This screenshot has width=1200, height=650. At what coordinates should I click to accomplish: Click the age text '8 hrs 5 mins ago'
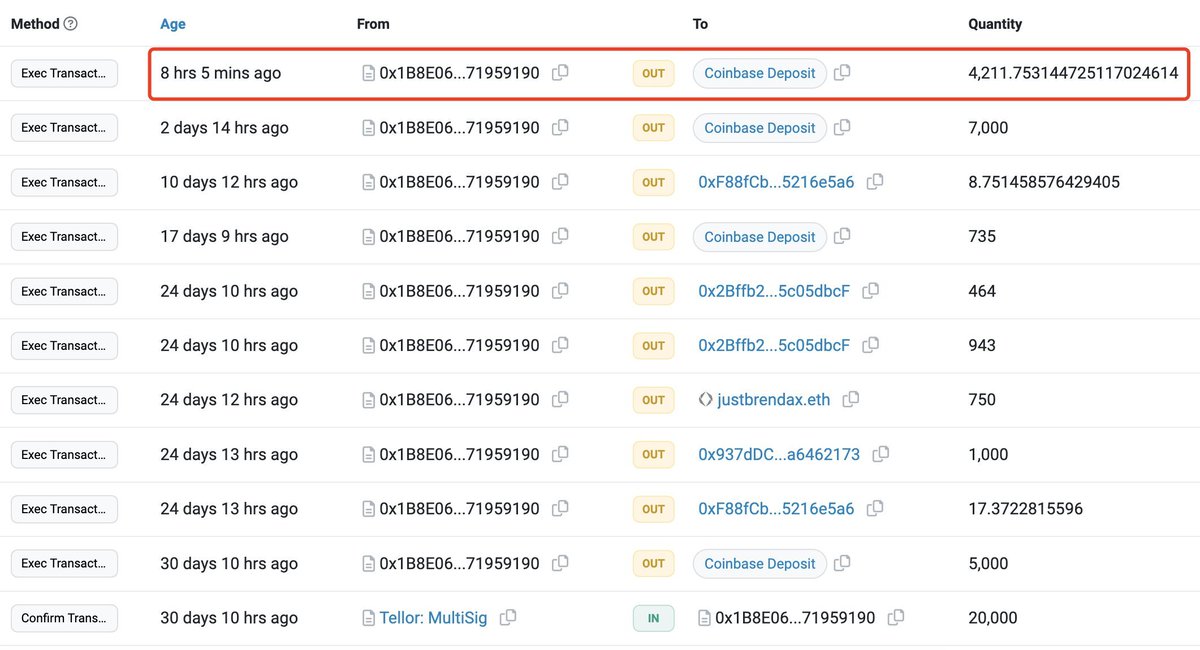tap(221, 73)
